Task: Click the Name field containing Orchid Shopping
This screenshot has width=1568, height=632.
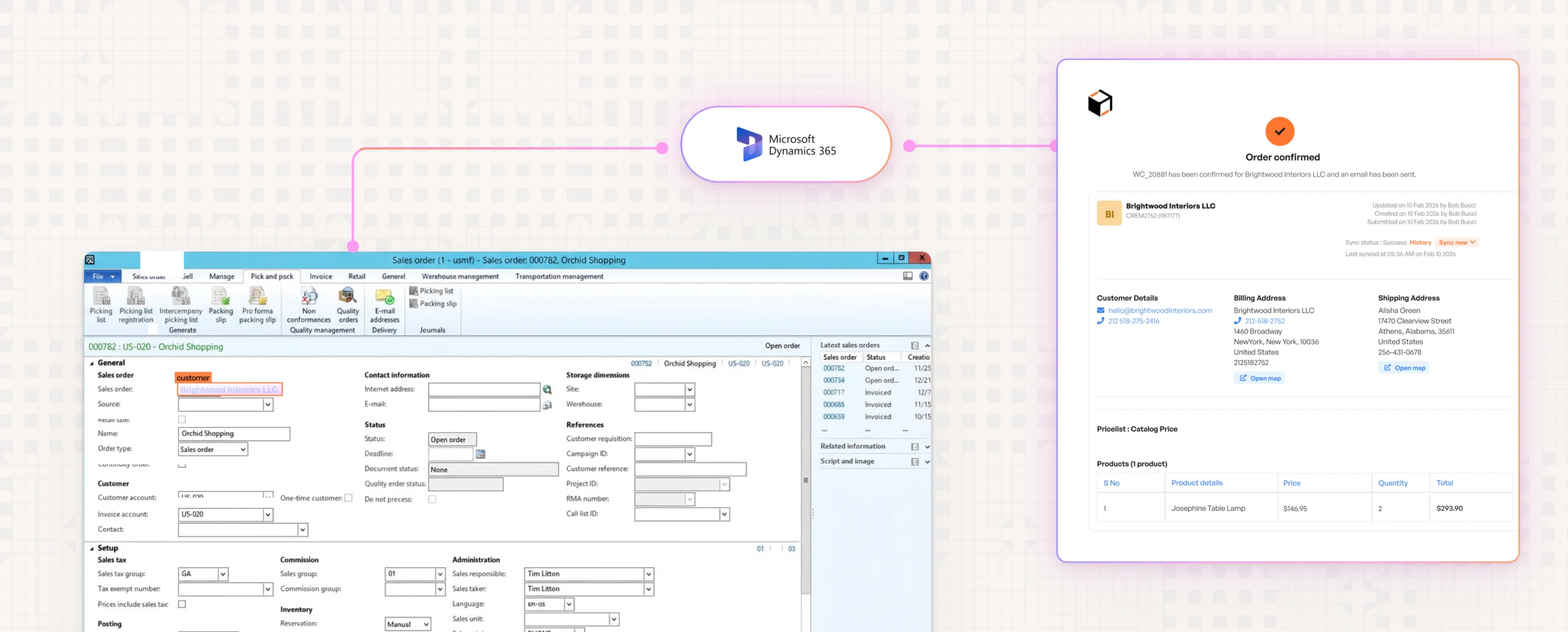Action: 234,434
